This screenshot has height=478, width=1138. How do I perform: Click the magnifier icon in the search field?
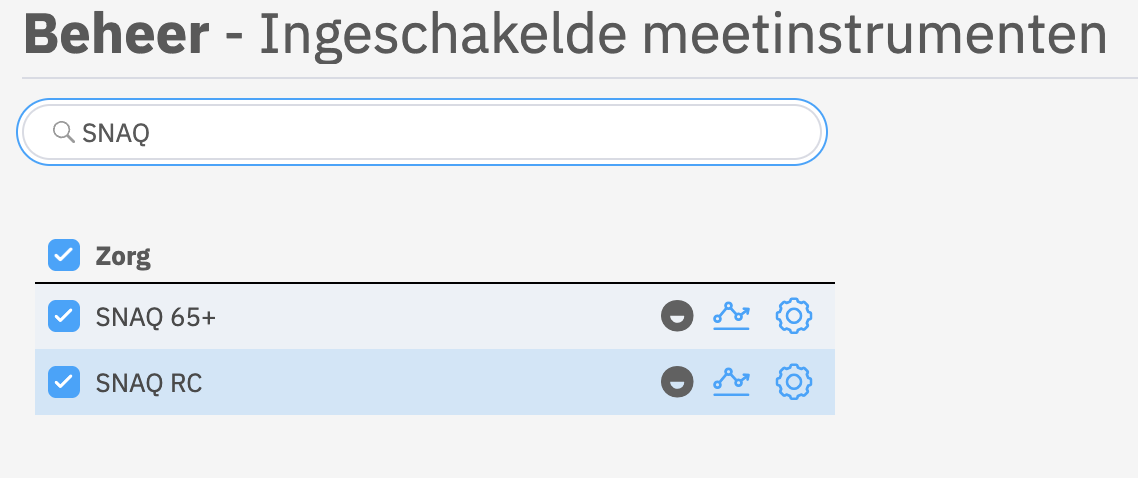(x=63, y=132)
